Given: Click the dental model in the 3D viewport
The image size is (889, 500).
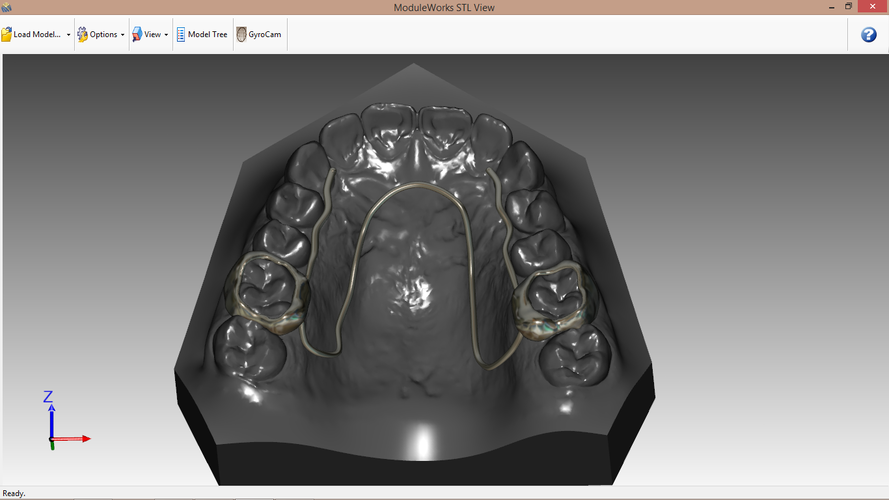Looking at the screenshot, I should coord(414,274).
